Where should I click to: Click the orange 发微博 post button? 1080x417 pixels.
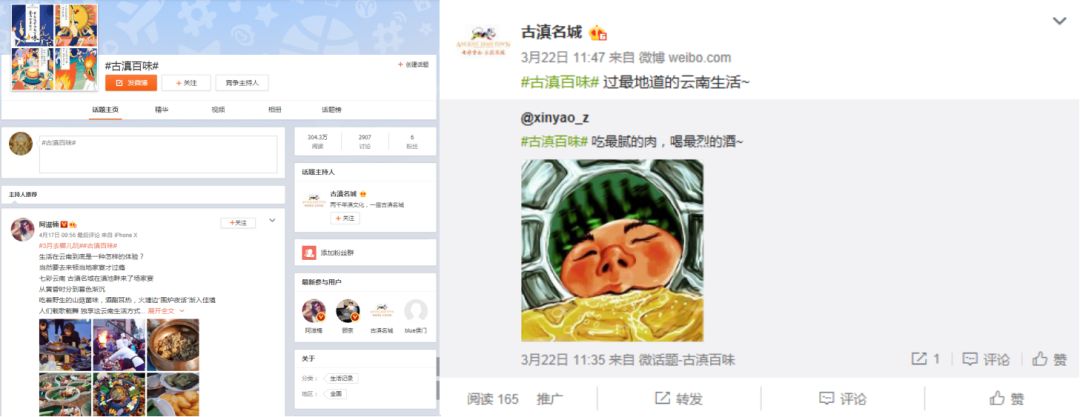(131, 83)
